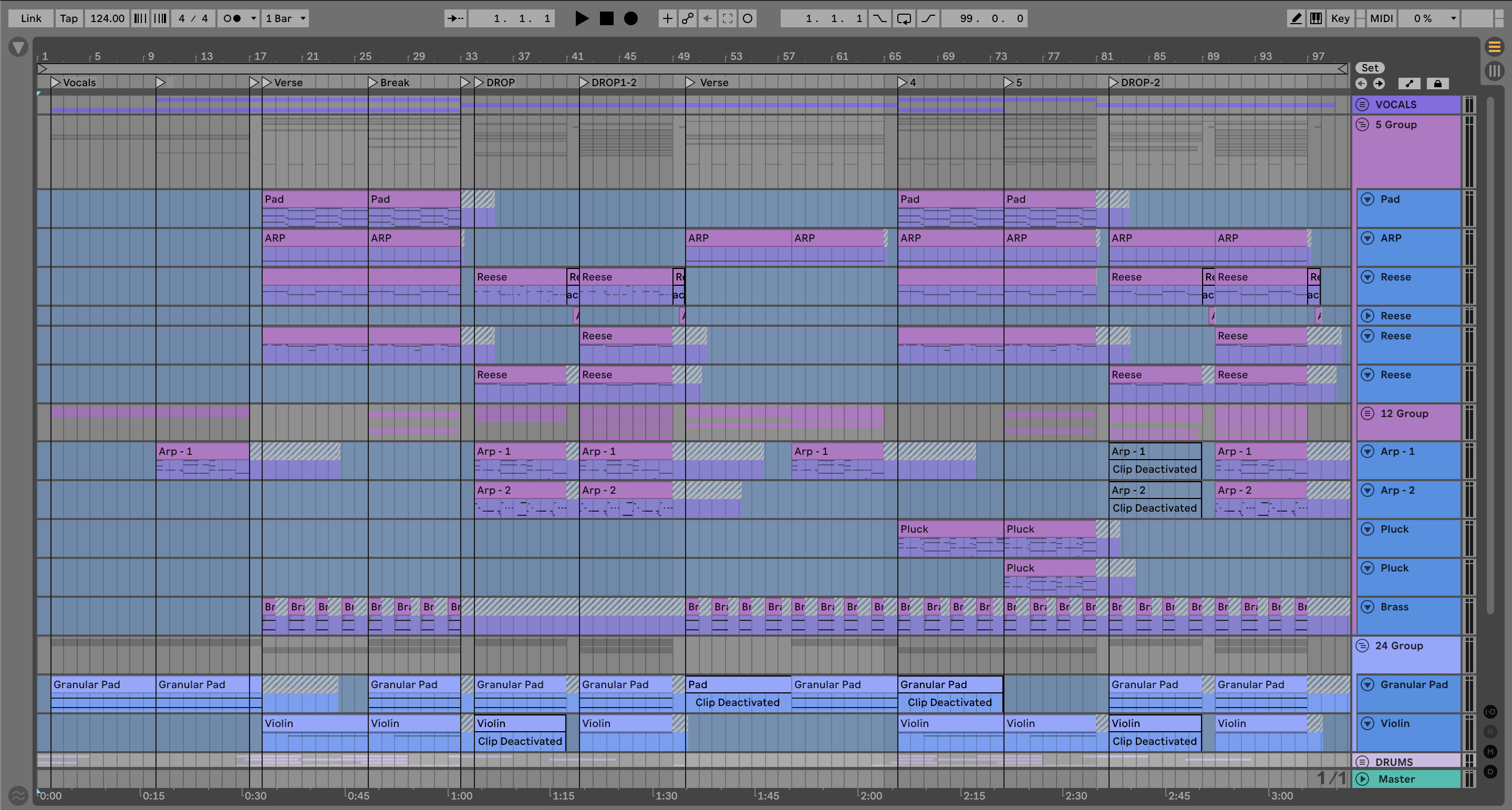Click the Set locator button
Screen dimensions: 1512x810
pyautogui.click(x=1370, y=67)
